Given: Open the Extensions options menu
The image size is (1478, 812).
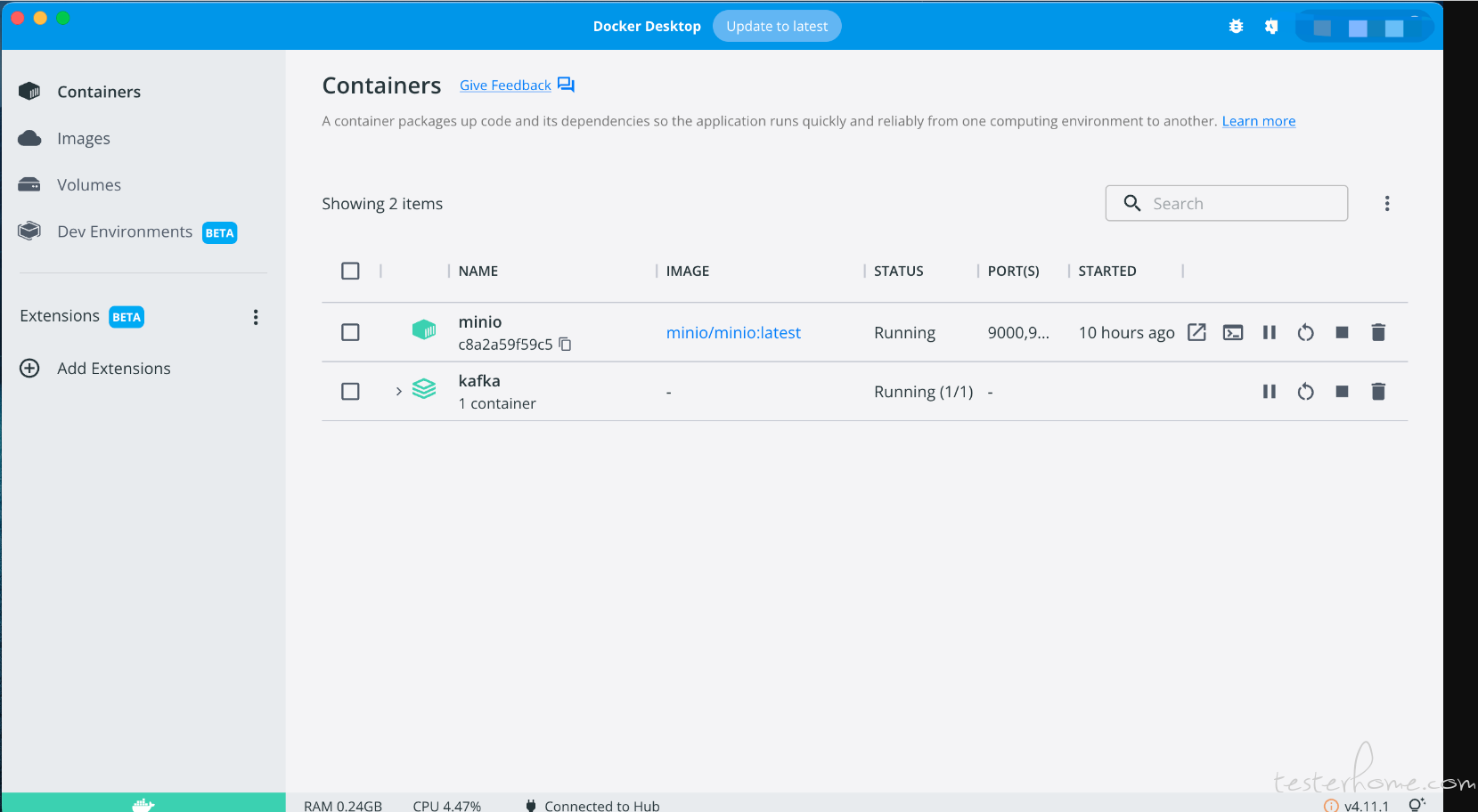Looking at the screenshot, I should pos(256,317).
